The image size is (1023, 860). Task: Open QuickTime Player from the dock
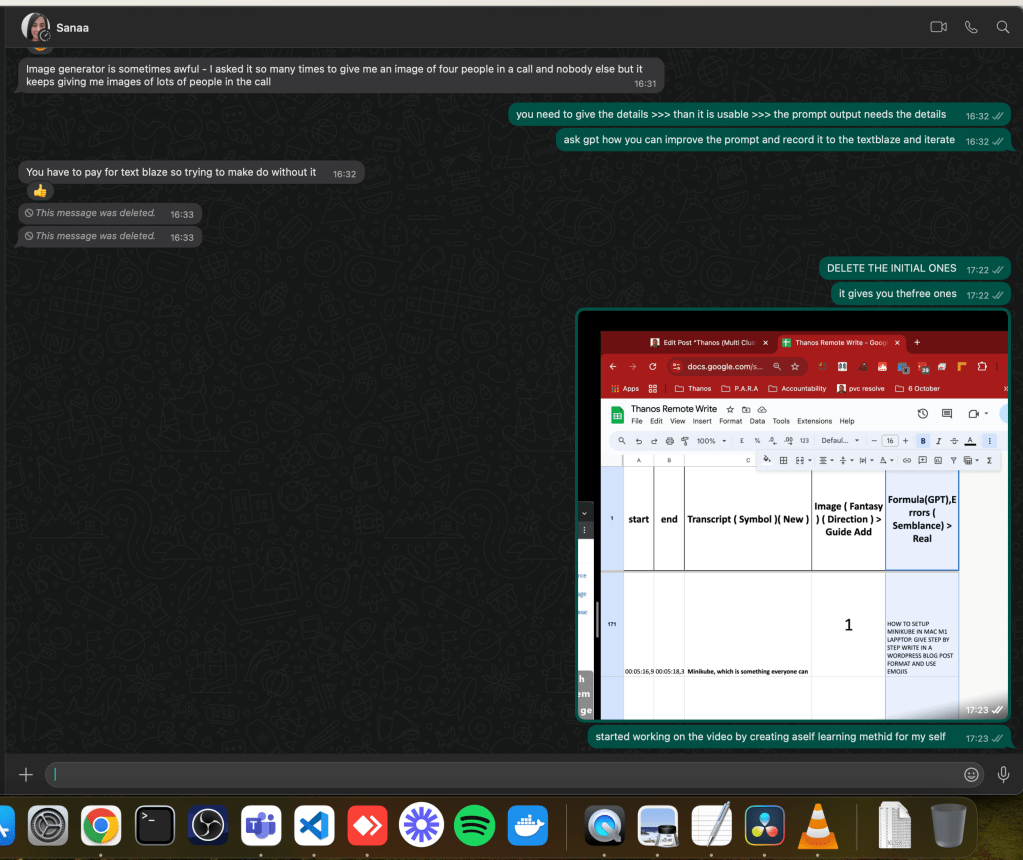(604, 825)
